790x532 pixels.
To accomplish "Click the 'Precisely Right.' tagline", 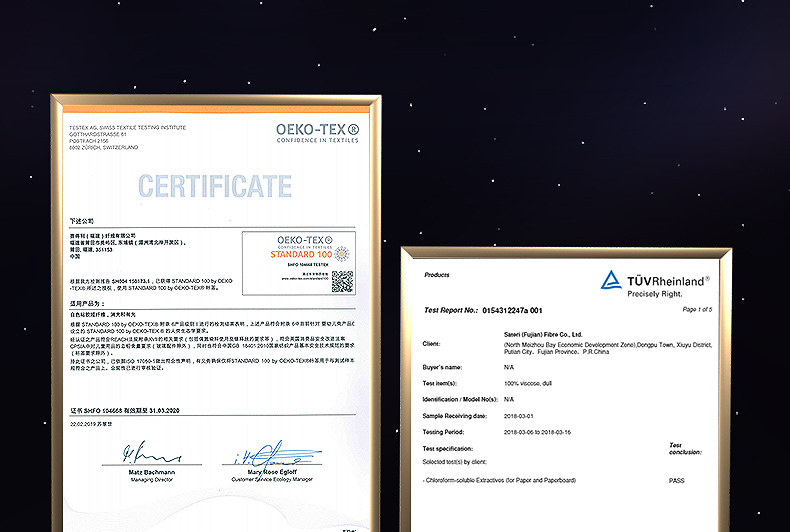I will [x=657, y=294].
